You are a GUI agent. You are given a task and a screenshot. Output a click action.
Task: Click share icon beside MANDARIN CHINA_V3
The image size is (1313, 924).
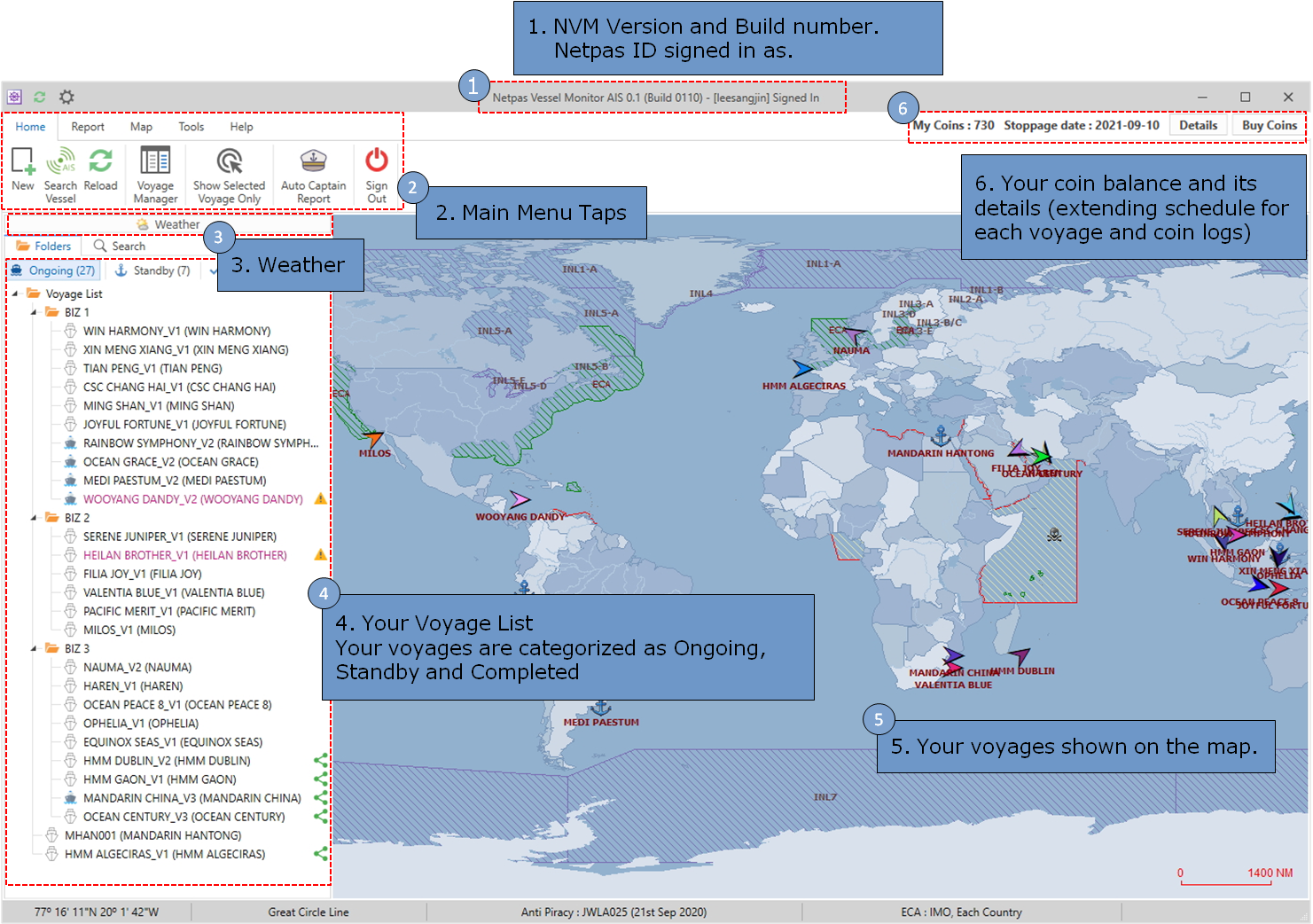(x=321, y=797)
